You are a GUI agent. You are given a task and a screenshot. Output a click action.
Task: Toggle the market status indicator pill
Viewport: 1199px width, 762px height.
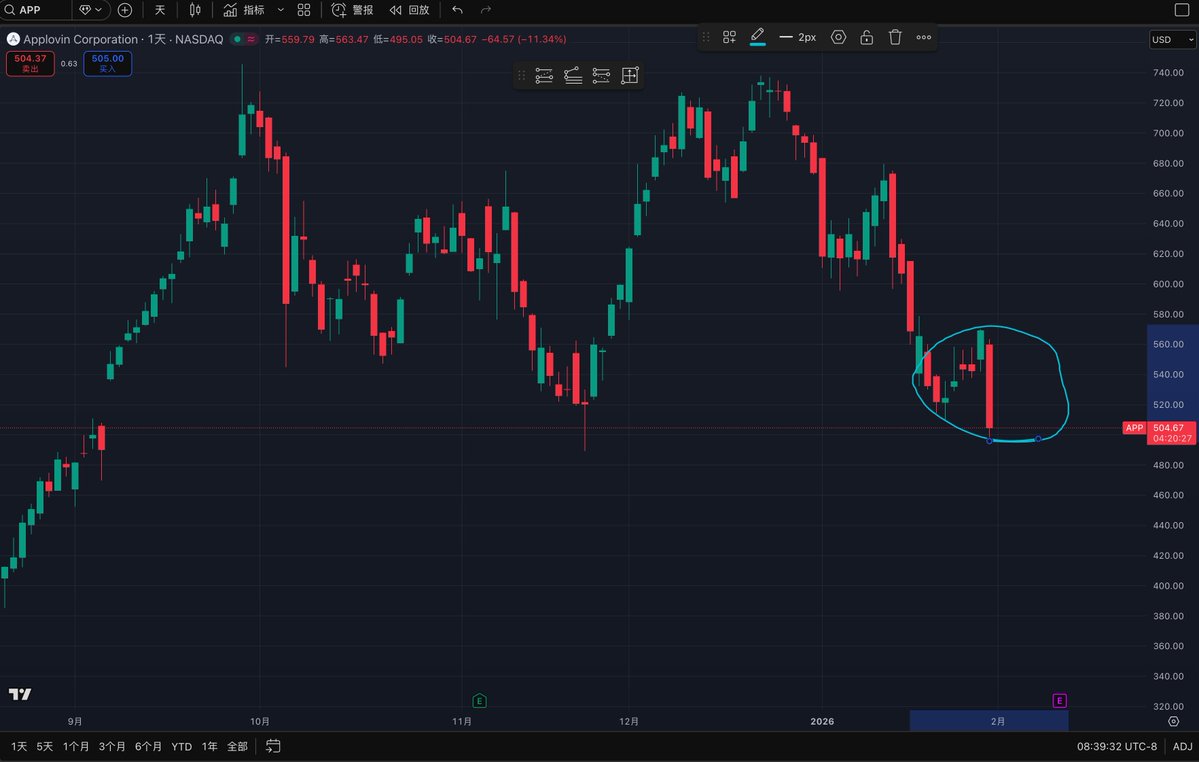243,39
